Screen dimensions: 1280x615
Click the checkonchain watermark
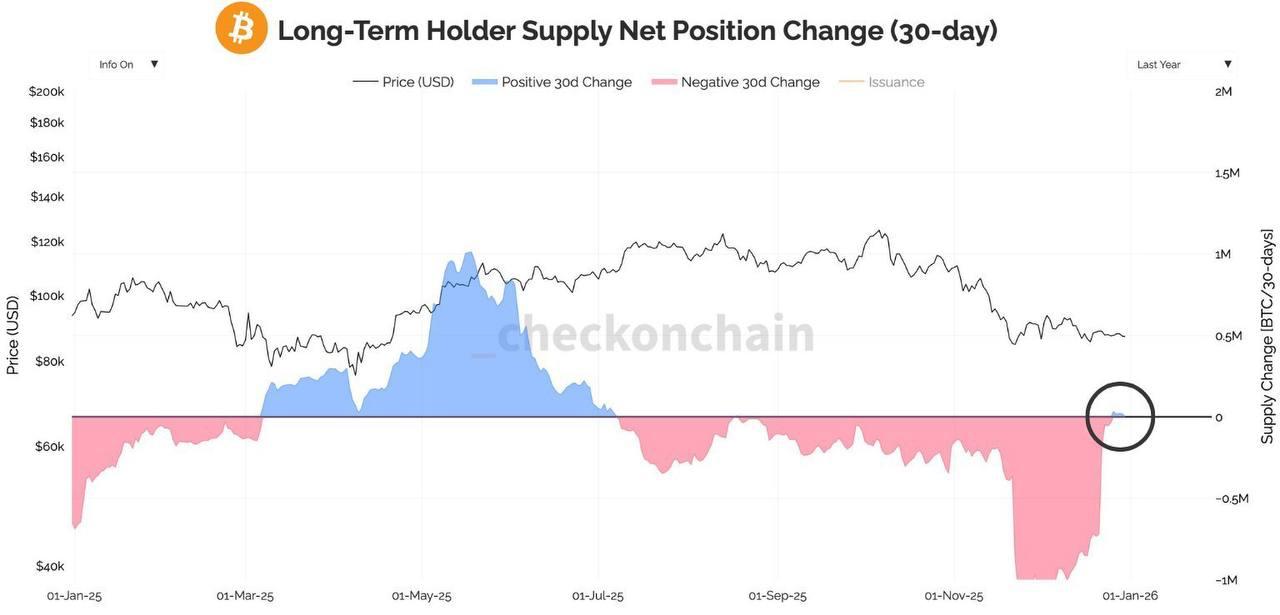click(x=656, y=334)
